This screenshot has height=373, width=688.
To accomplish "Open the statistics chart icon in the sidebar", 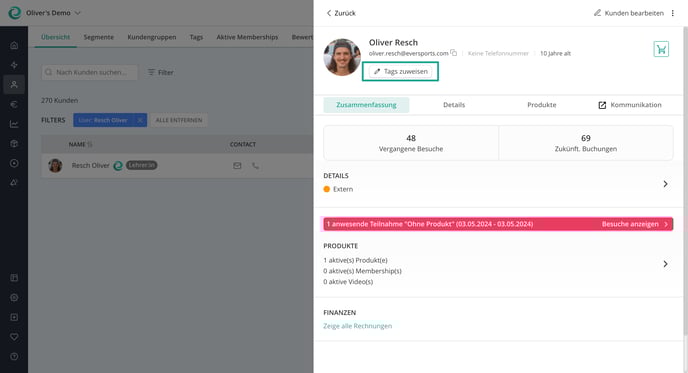I will 14,124.
